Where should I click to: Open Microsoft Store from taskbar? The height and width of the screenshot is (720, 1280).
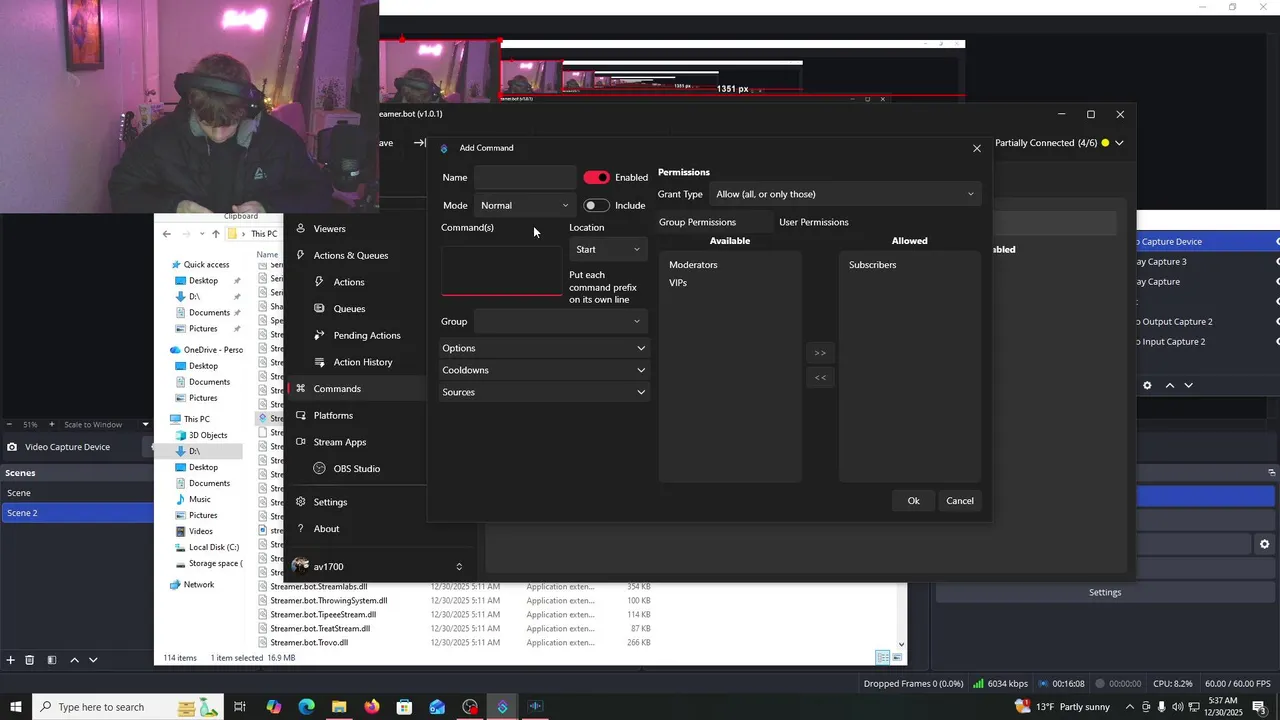pyautogui.click(x=404, y=707)
